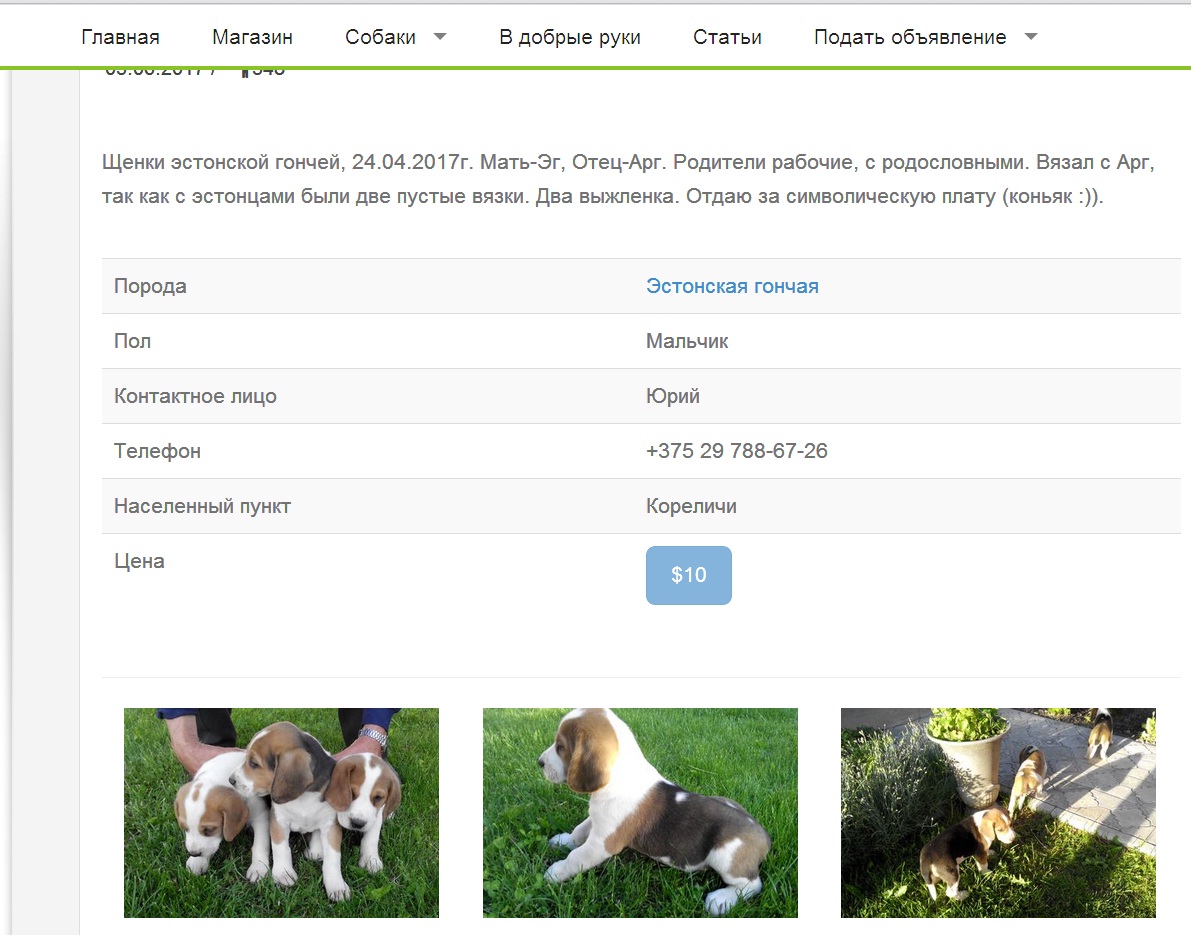Click the location value Кореличи
Screen dimensions: 1194x942
(691, 506)
